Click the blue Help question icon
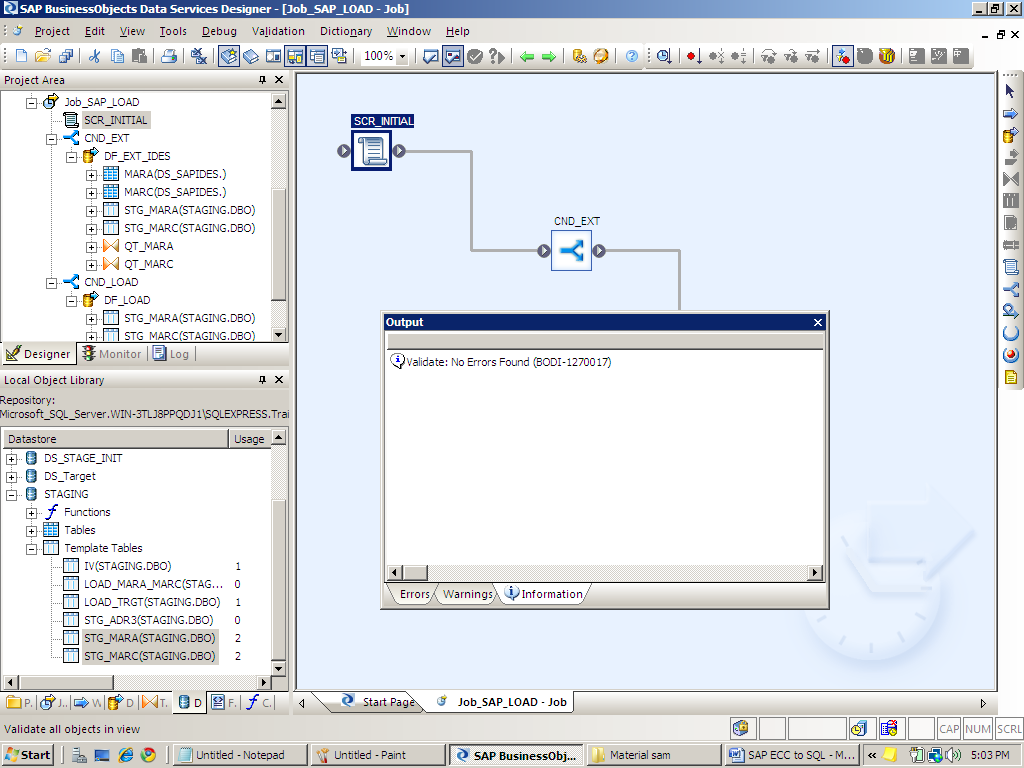 (x=632, y=56)
